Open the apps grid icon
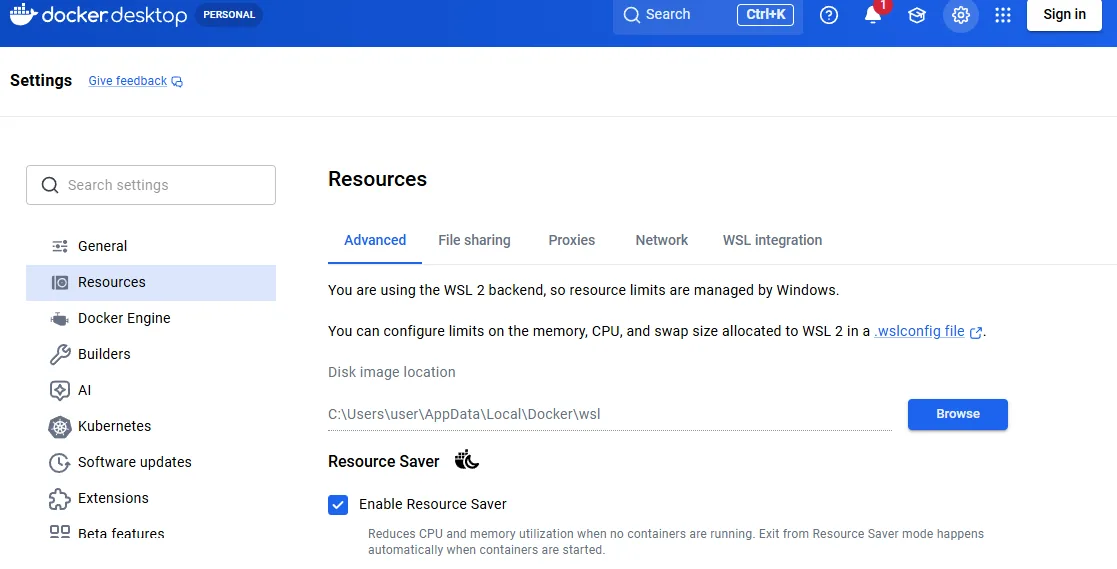Image resolution: width=1117 pixels, height=569 pixels. (x=1003, y=15)
